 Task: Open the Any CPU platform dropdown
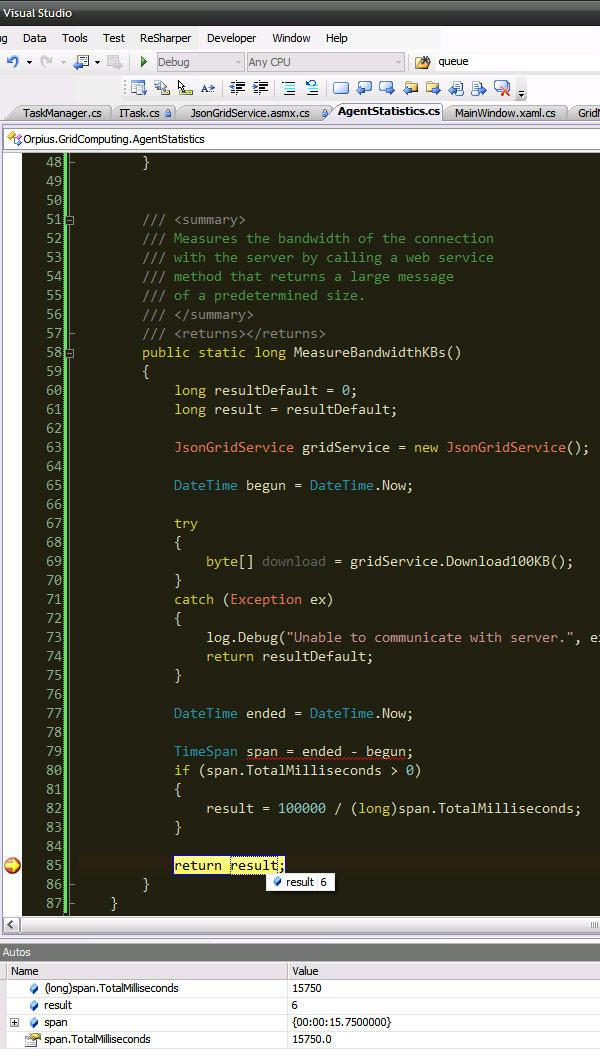(x=326, y=62)
